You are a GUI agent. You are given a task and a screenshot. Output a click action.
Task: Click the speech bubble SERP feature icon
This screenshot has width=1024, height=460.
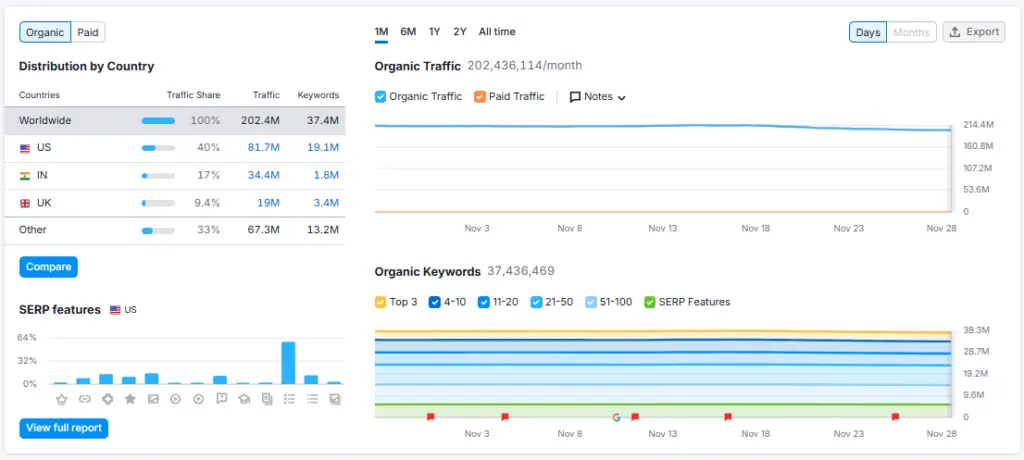(x=220, y=399)
